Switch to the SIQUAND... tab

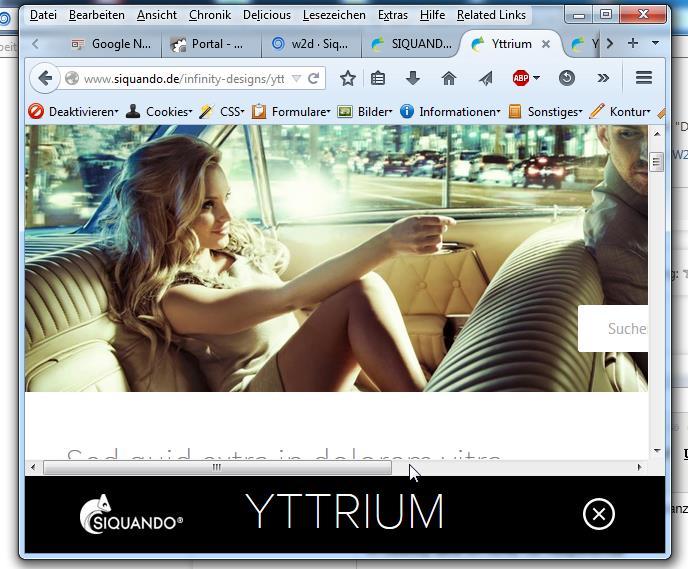click(411, 44)
